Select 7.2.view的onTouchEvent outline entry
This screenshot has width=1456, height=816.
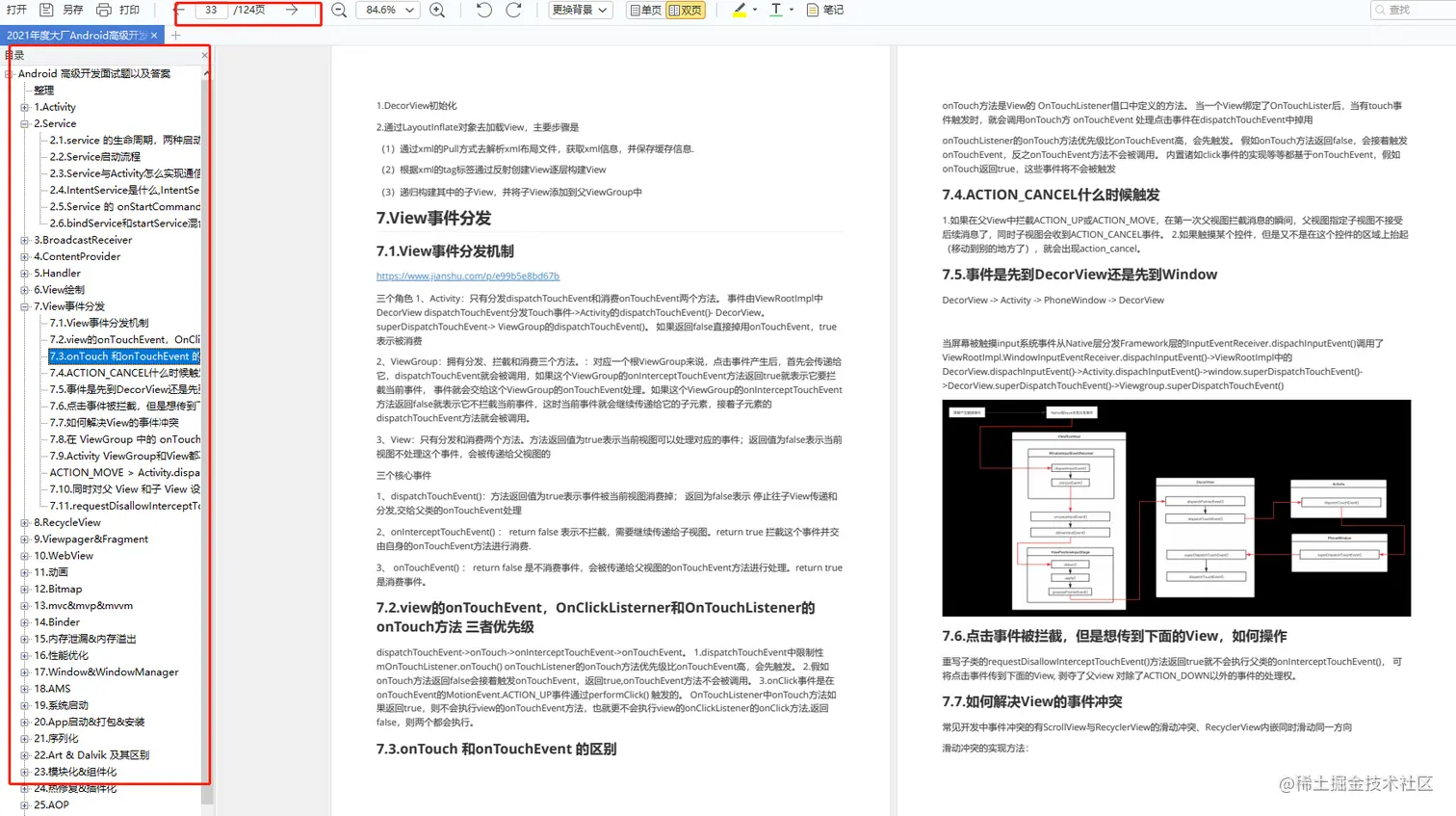pyautogui.click(x=125, y=339)
